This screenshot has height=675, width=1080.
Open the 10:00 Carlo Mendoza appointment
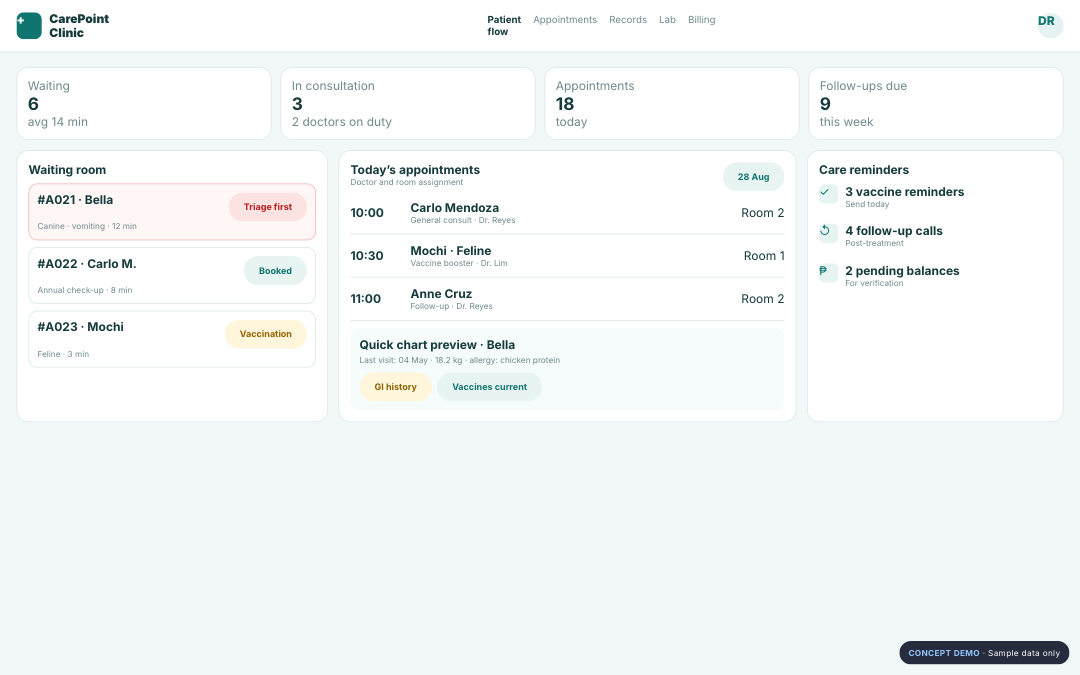click(567, 213)
